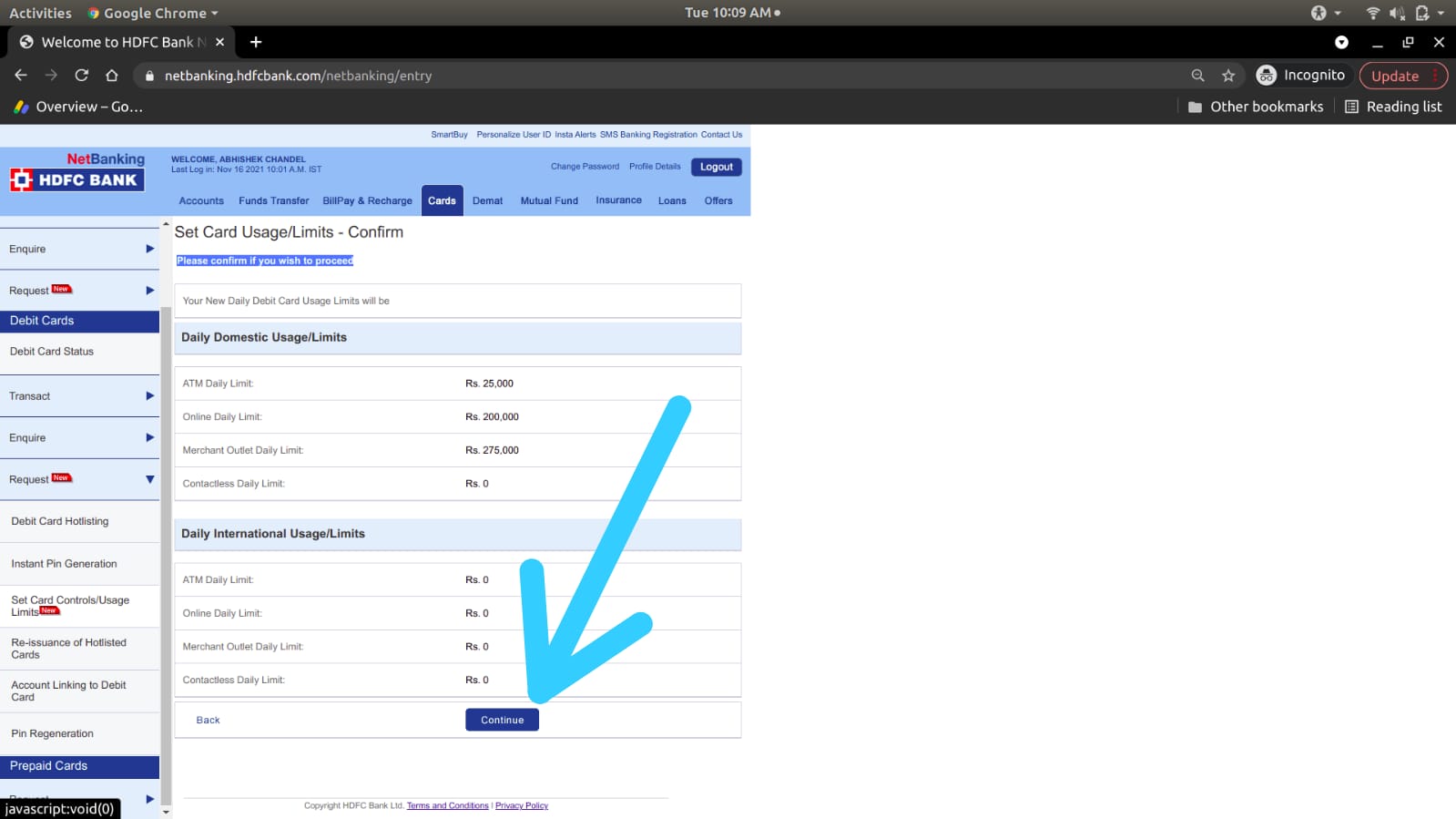The height and width of the screenshot is (819, 1456).
Task: Open BillPay & Recharge tab
Action: [367, 200]
